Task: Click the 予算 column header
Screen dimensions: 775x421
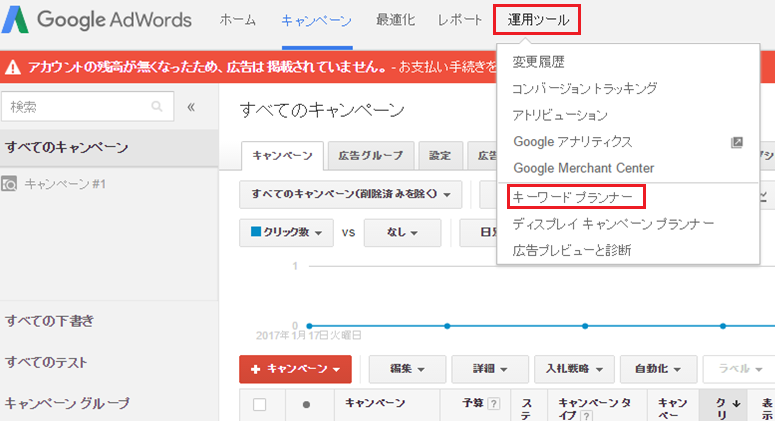Action: pyautogui.click(x=473, y=403)
